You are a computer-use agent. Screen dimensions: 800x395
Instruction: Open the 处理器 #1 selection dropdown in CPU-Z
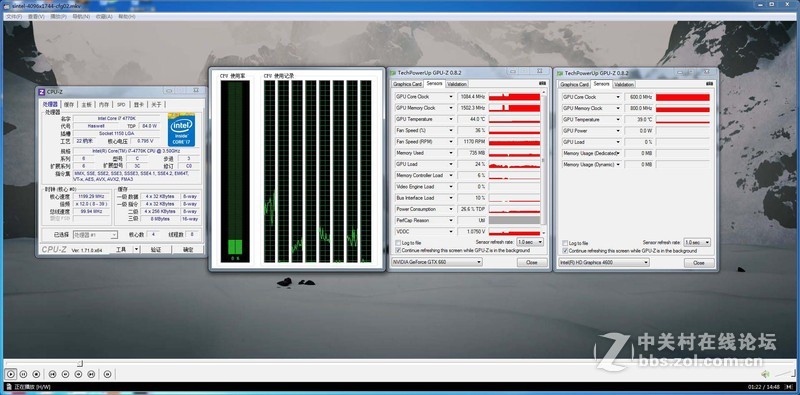[95, 235]
